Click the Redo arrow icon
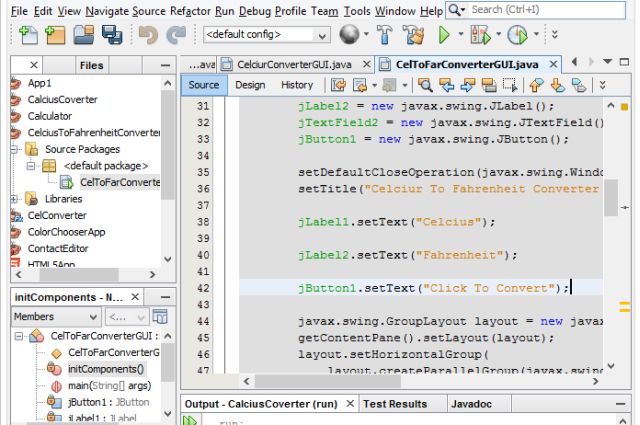640x425 pixels. (x=177, y=35)
